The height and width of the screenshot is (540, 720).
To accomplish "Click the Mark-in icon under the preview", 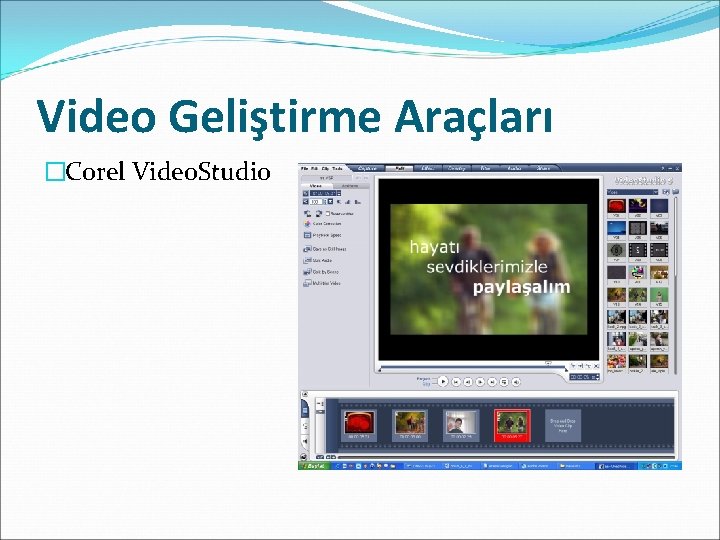I will (573, 366).
